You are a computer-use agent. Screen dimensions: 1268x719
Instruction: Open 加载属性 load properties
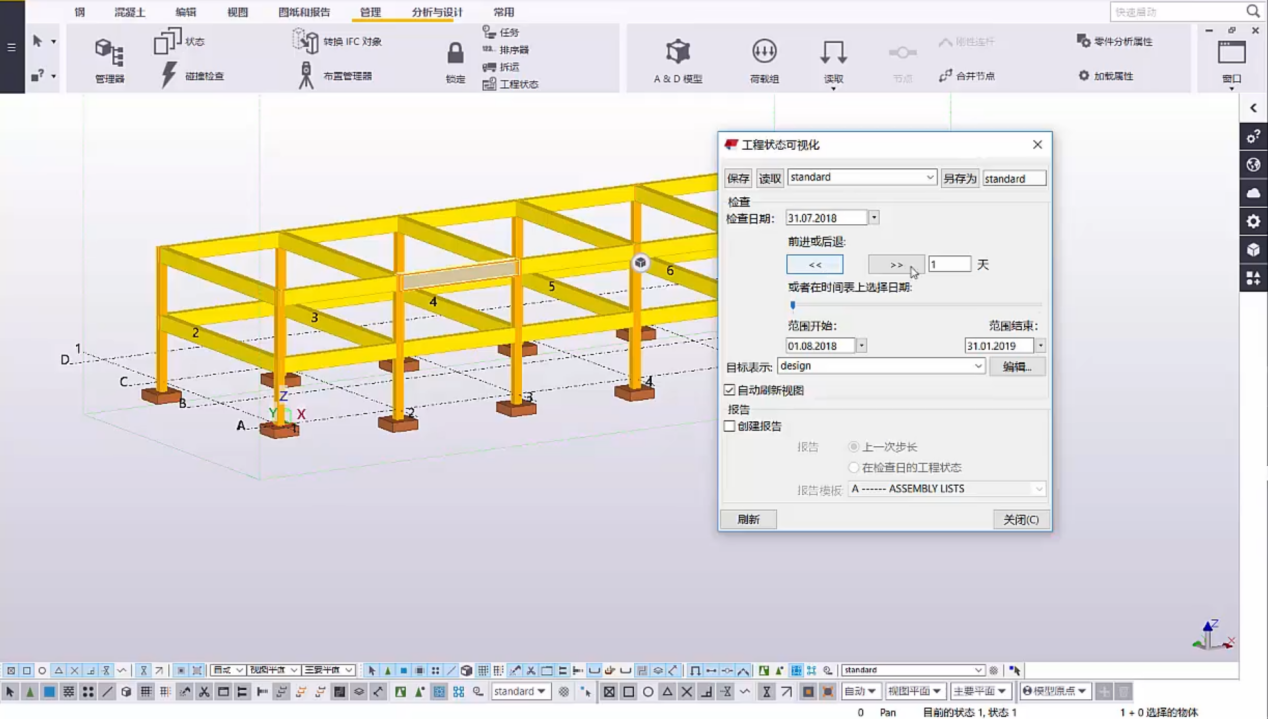coord(1107,75)
